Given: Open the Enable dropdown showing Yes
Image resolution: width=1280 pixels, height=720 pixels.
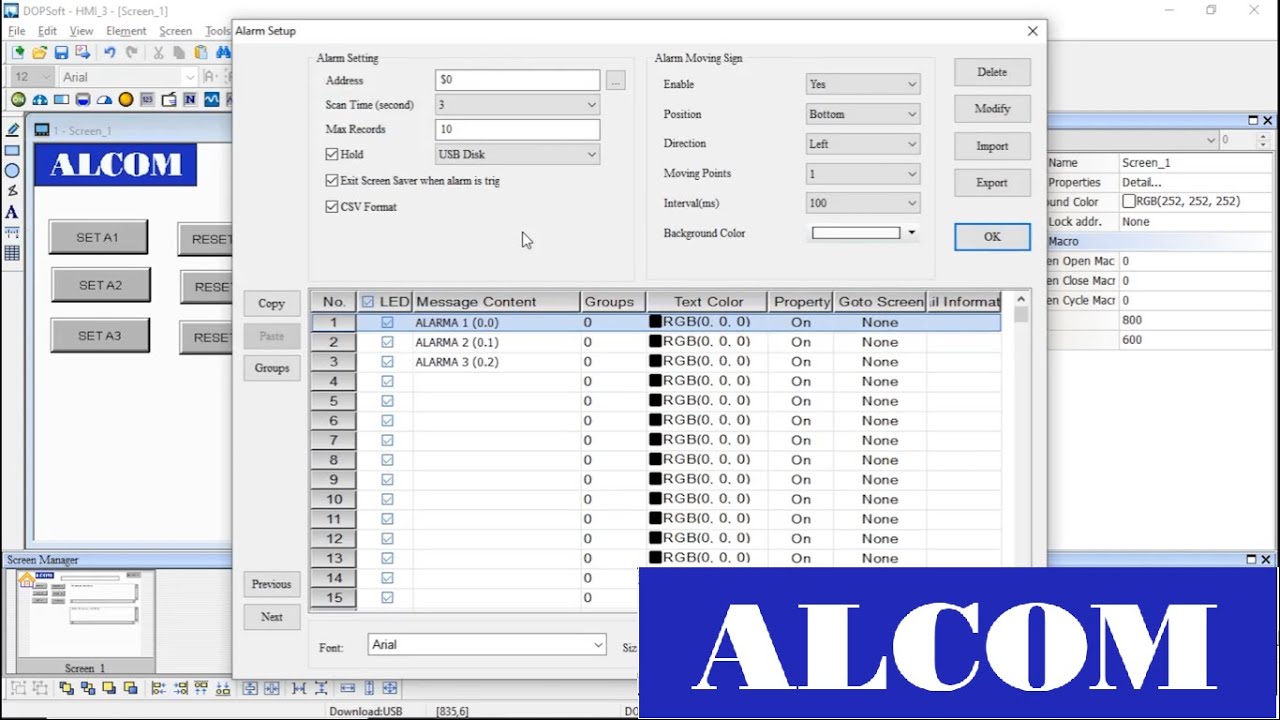Looking at the screenshot, I should click(x=862, y=85).
